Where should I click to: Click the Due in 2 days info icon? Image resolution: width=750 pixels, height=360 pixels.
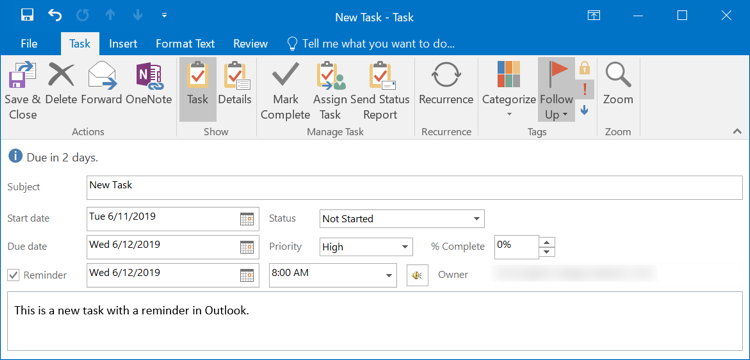(15, 156)
